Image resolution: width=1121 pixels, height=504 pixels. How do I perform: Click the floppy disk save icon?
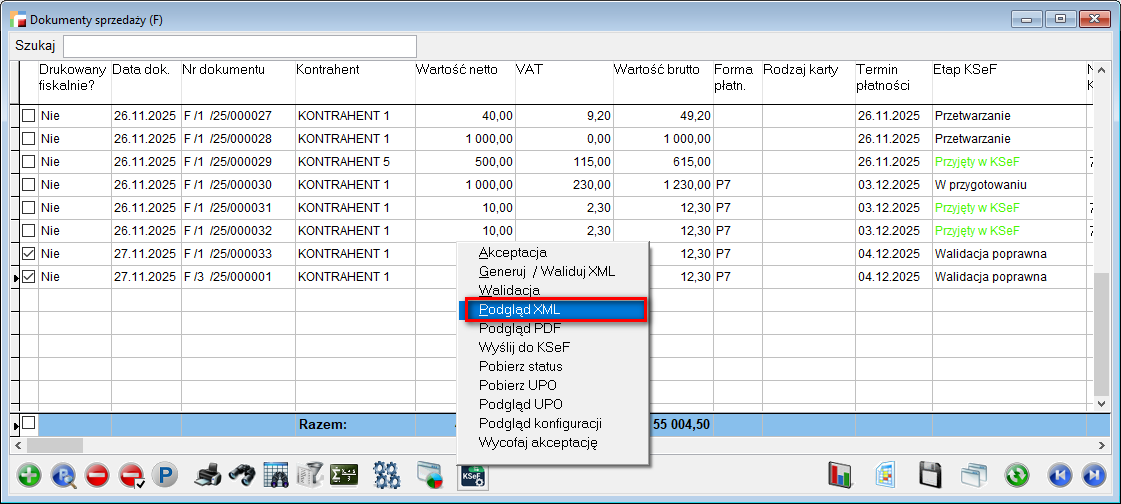pos(931,475)
